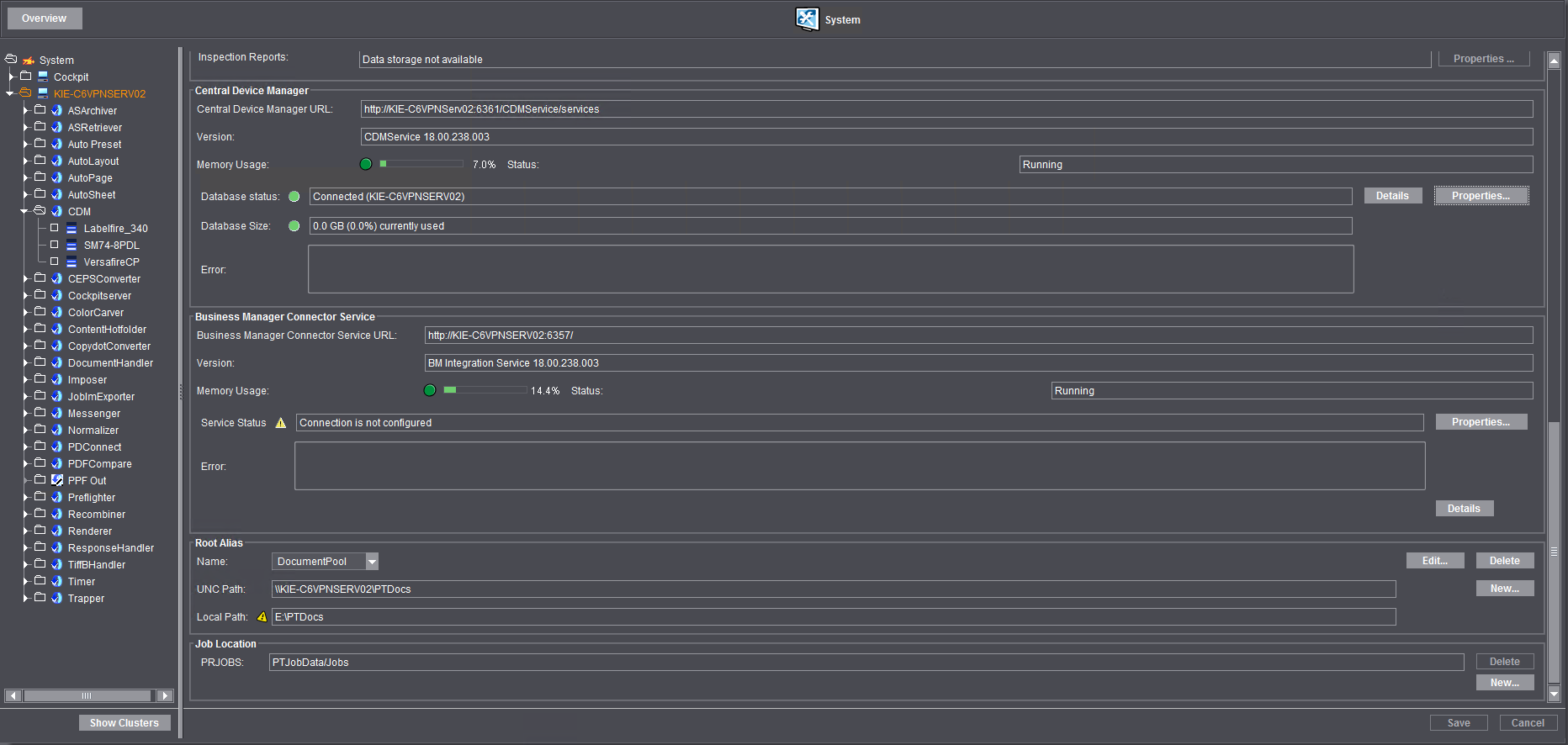
Task: Collapse the CDM tree node
Action: pyautogui.click(x=24, y=211)
